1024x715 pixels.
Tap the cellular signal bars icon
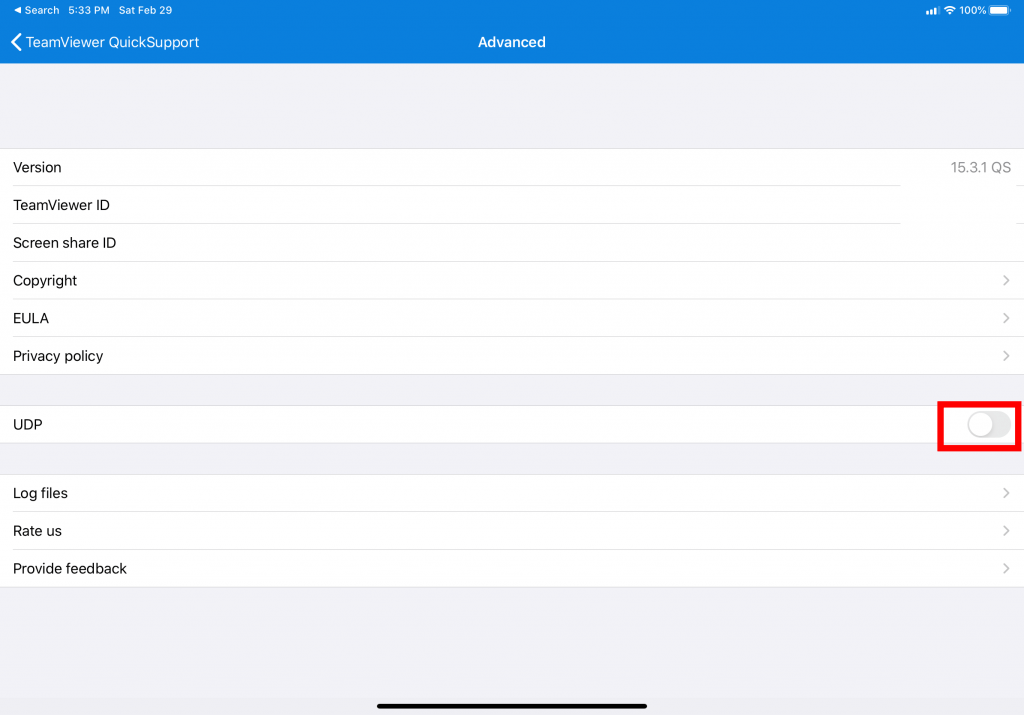pos(932,10)
